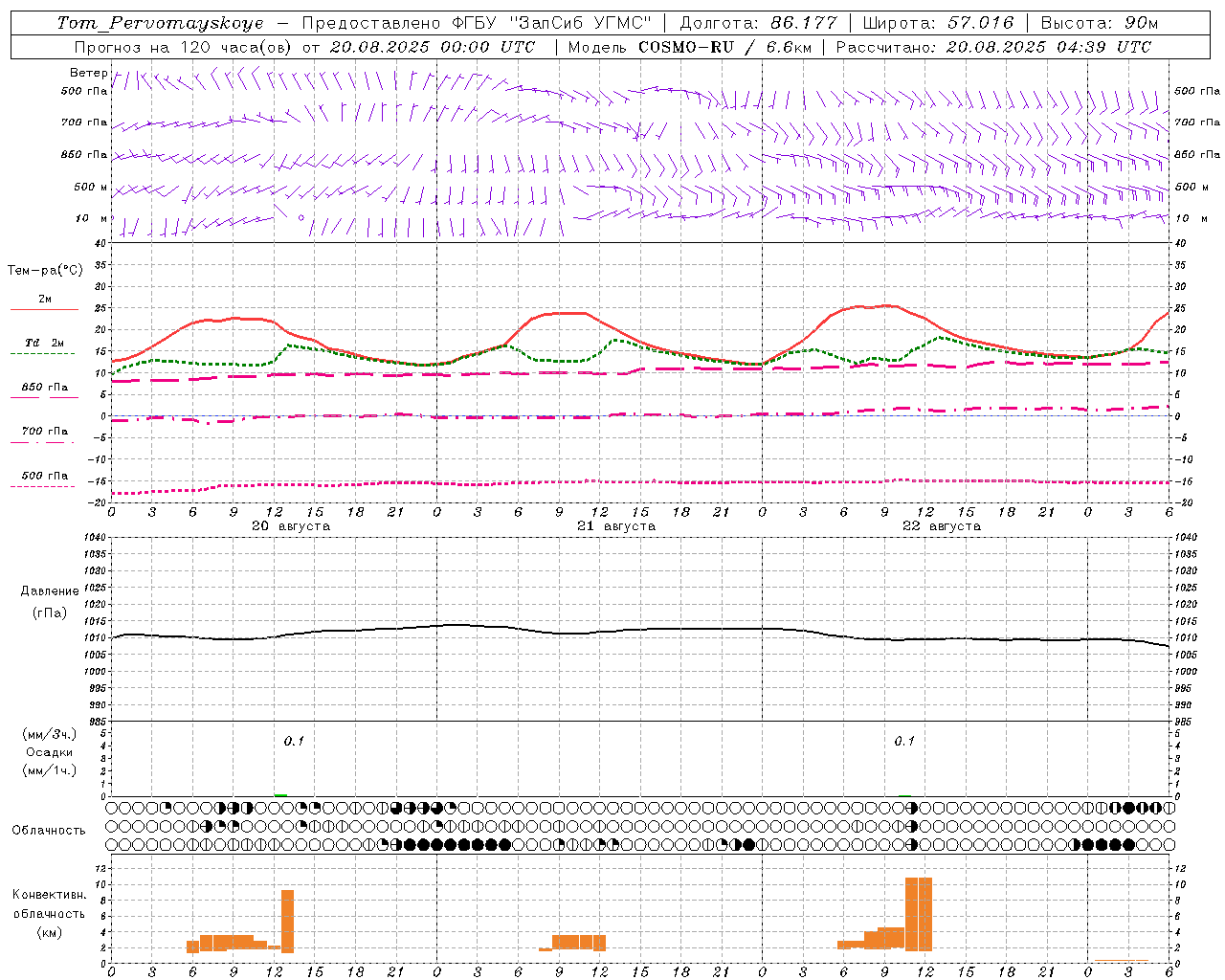Click the "Давление" pressure label
This screenshot has width=1225, height=980.
click(50, 591)
